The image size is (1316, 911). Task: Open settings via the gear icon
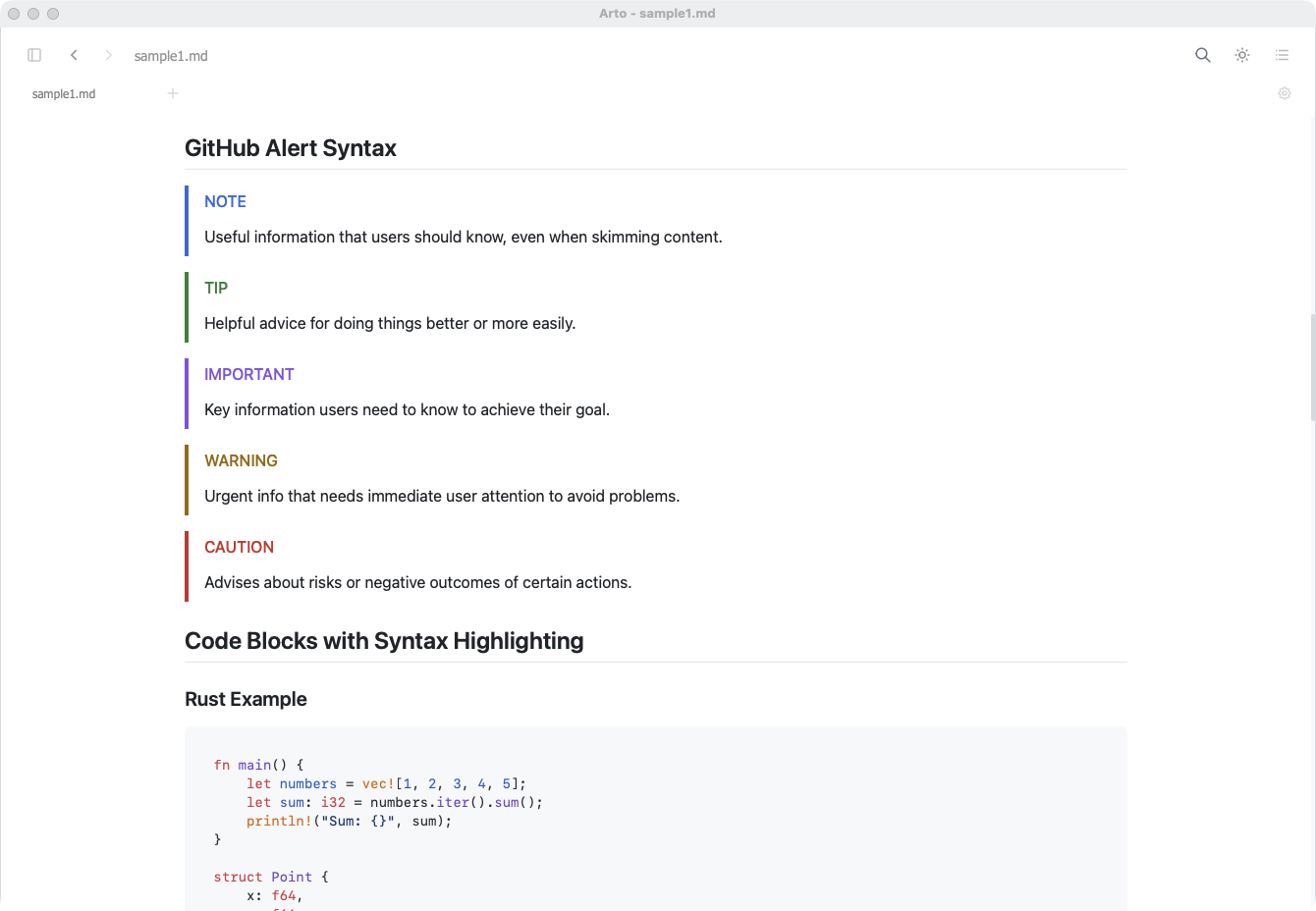coord(1285,93)
